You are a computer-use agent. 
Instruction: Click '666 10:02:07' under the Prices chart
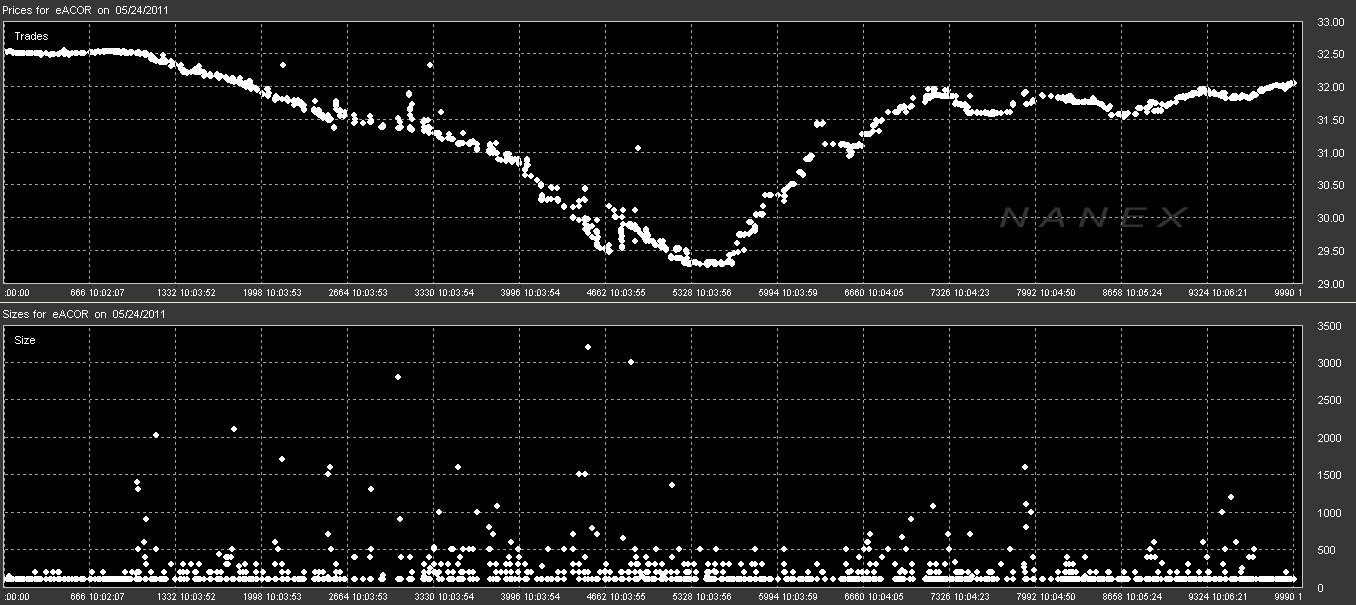[97, 293]
